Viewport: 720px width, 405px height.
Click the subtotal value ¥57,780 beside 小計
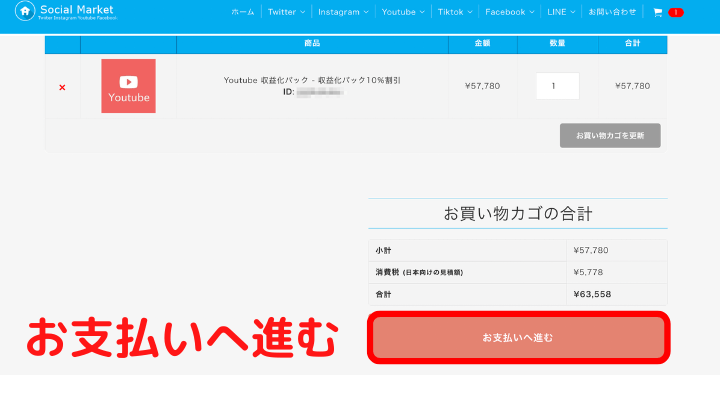[x=591, y=250]
